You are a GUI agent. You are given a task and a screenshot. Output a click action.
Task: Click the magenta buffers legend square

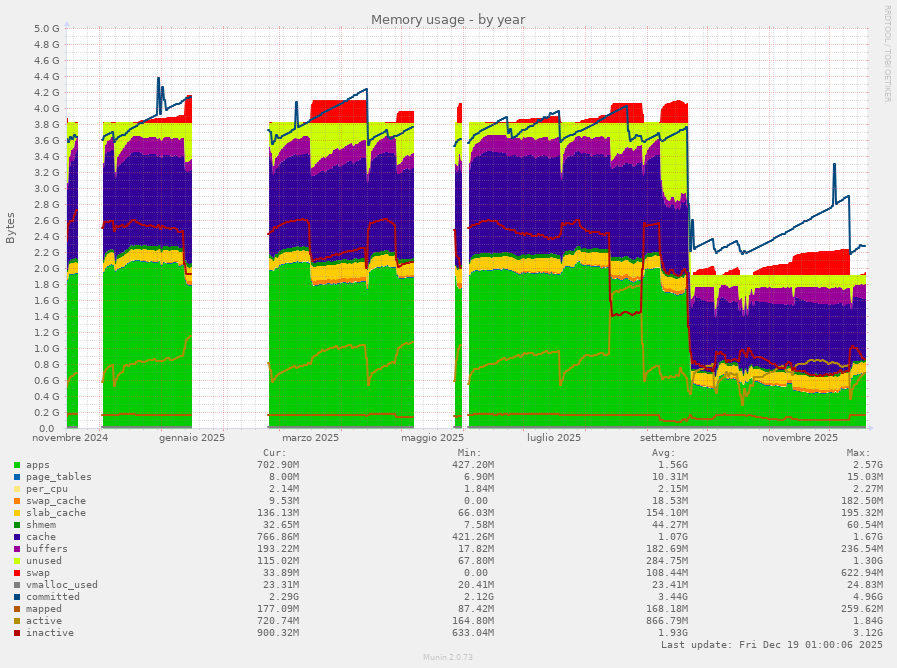tap(16, 548)
